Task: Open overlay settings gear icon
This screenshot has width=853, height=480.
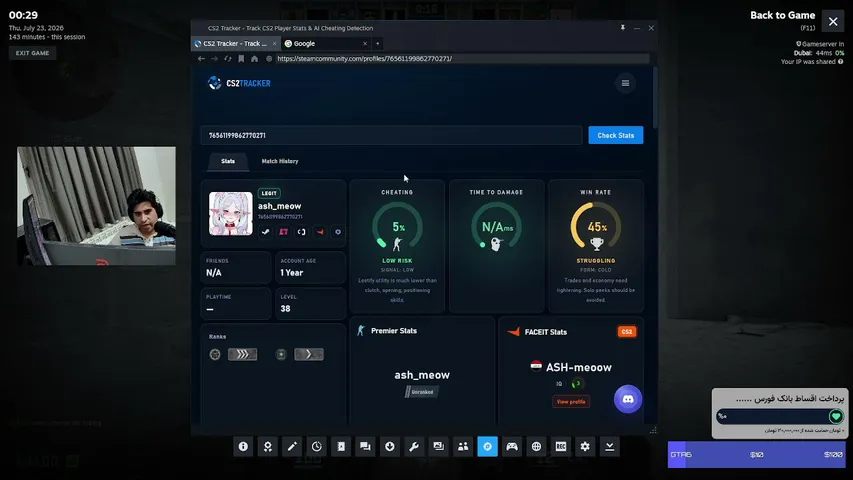Action: click(x=585, y=446)
